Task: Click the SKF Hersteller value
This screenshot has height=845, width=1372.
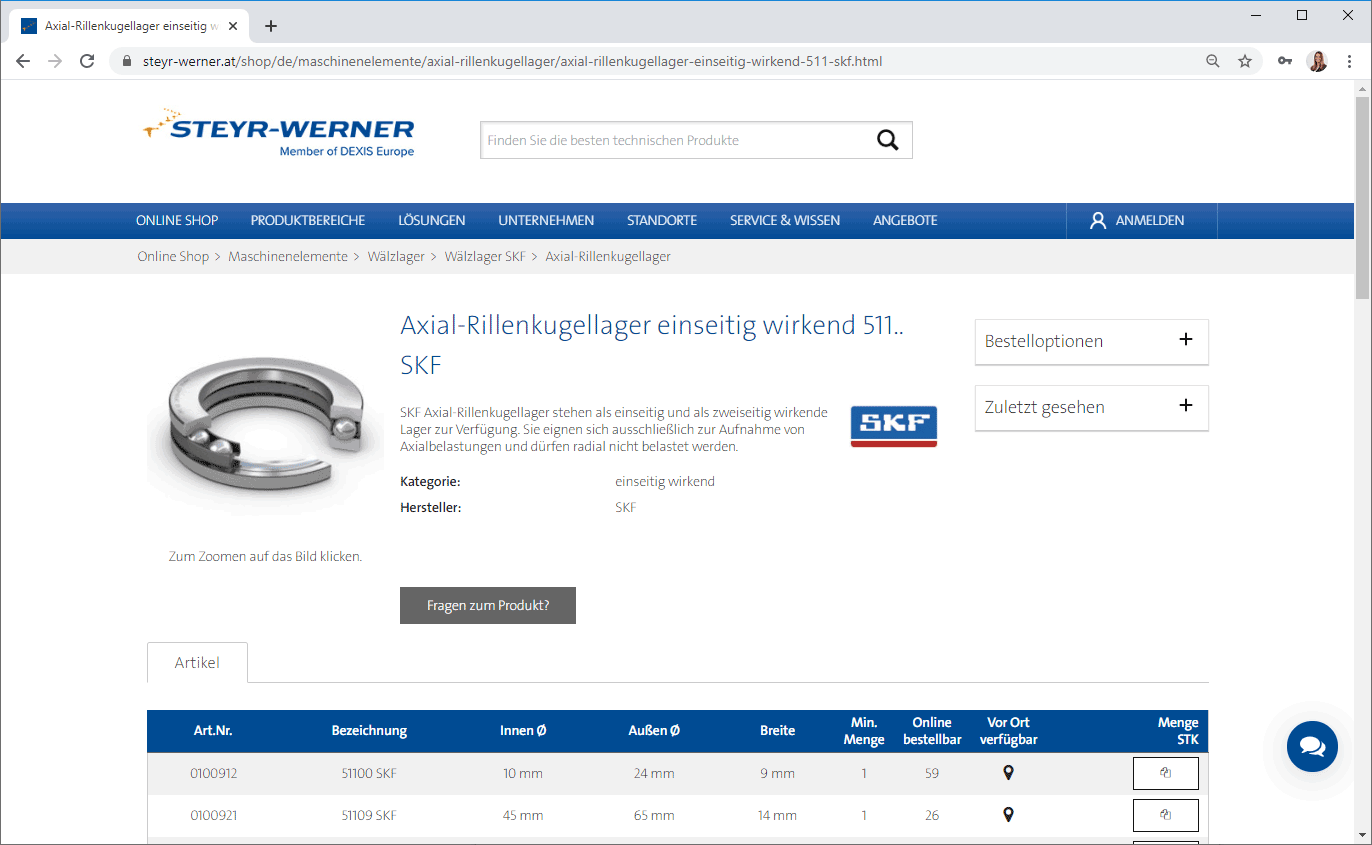Action: (626, 507)
